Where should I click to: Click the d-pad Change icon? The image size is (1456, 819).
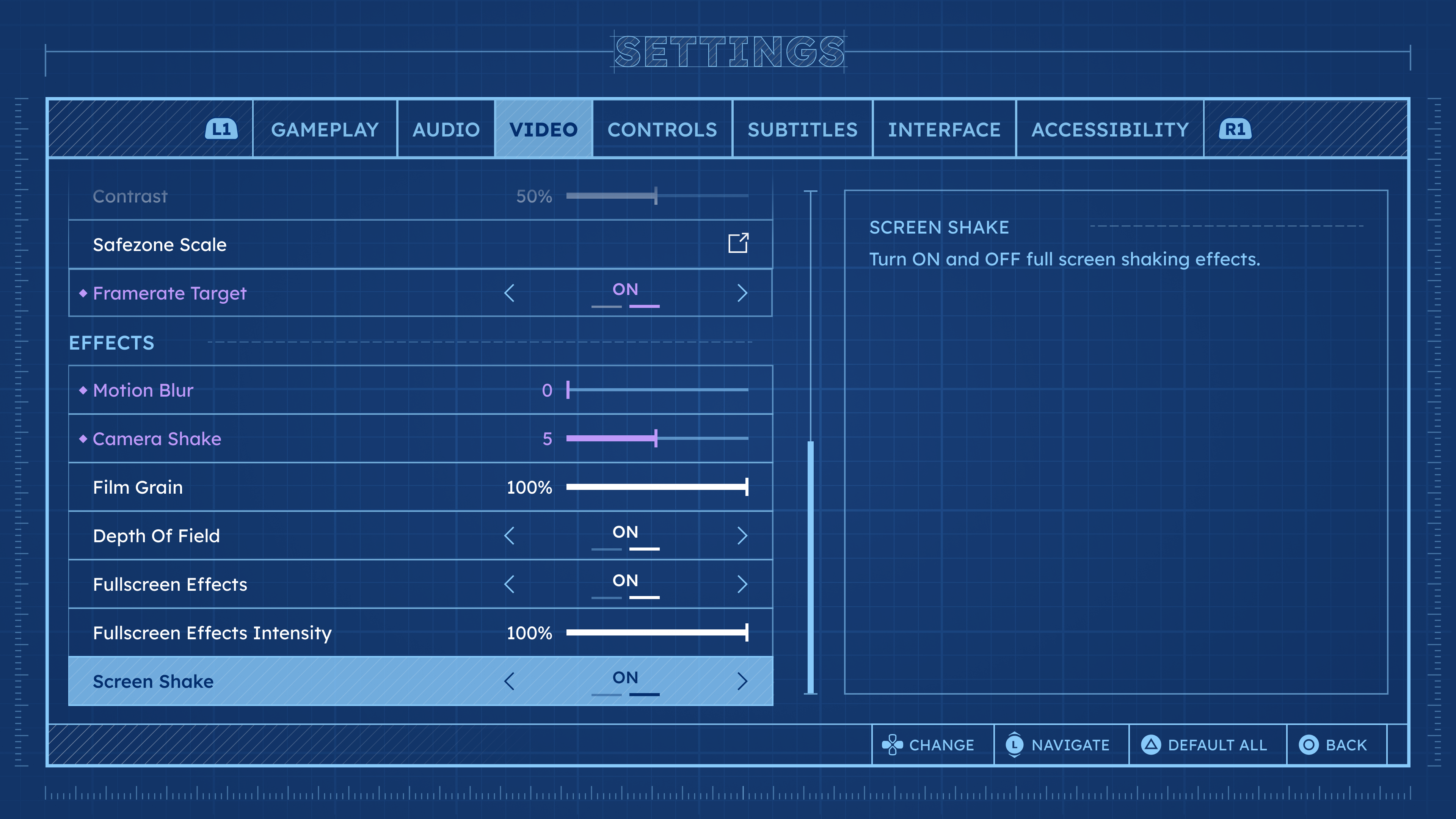tap(892, 744)
